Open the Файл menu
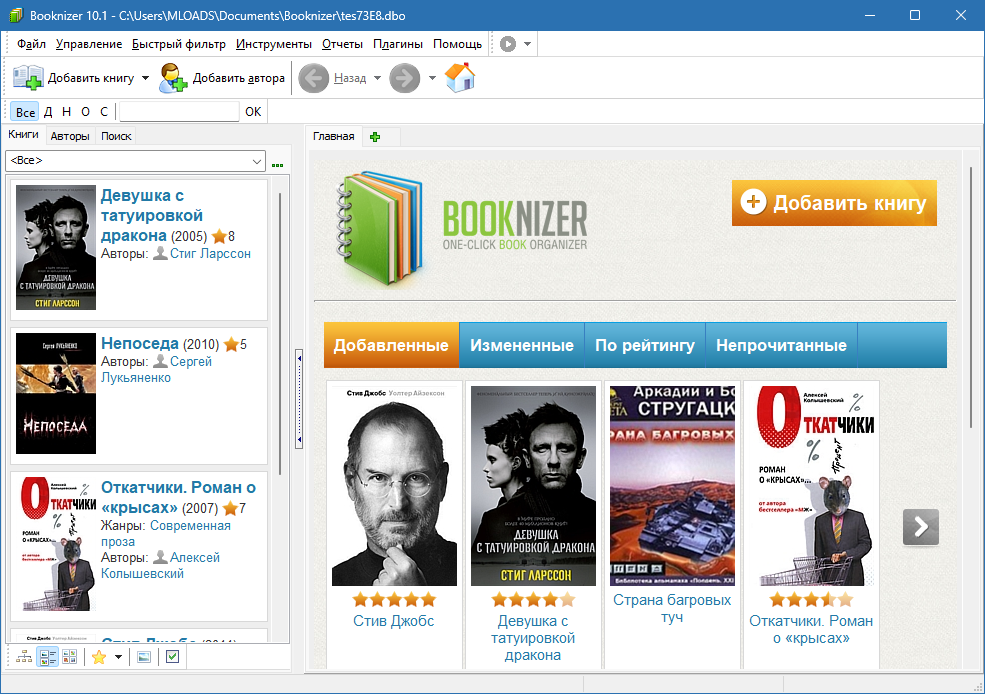Viewport: 985px width, 694px height. 31,44
